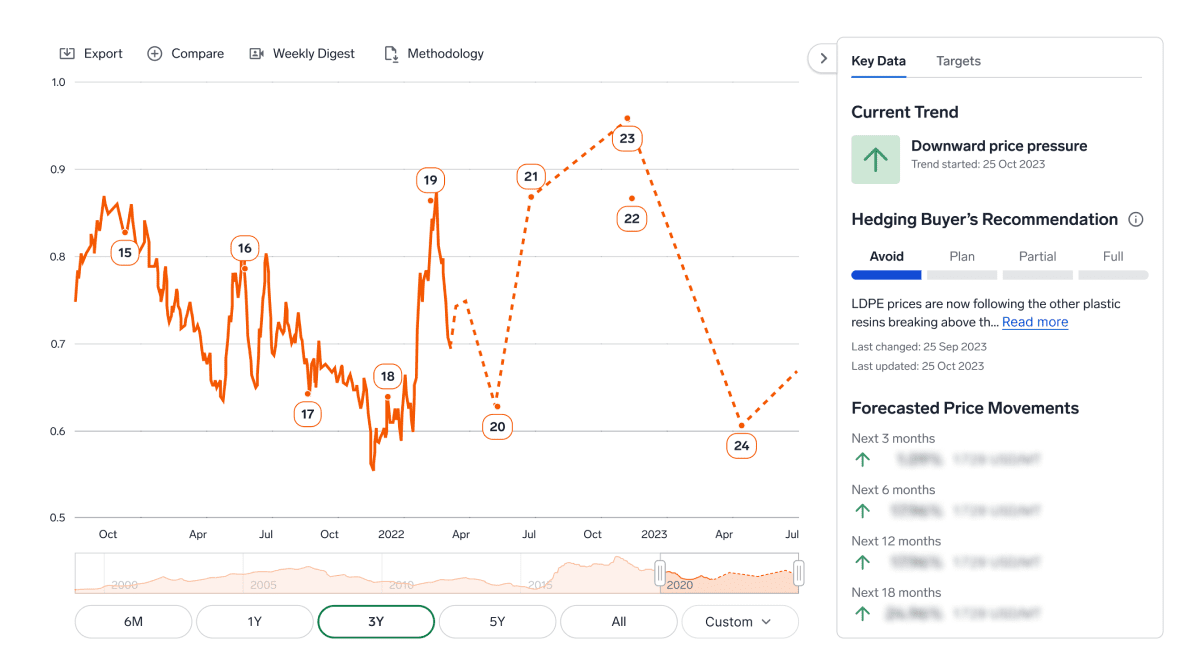Click the Compare plus-circle icon
The width and height of the screenshot is (1200, 670).
click(155, 54)
